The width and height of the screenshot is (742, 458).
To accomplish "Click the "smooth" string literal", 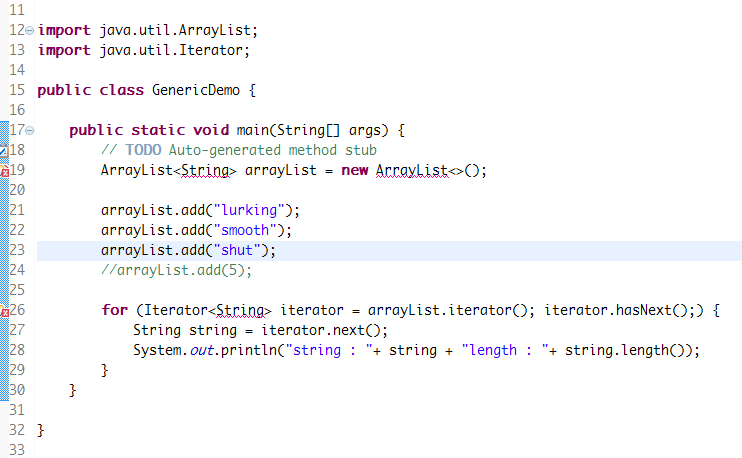I will (x=245, y=230).
